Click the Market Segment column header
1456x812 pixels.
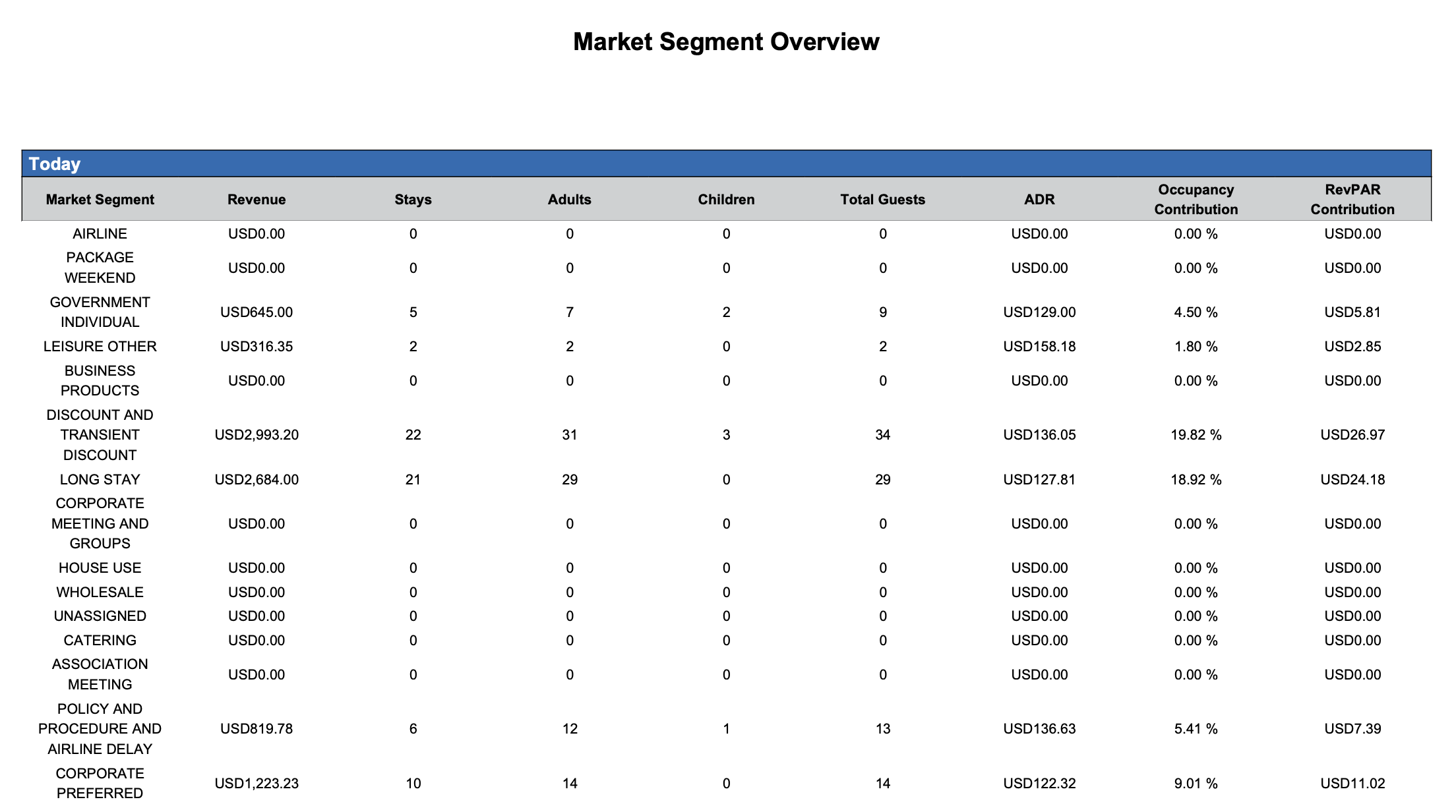[100, 200]
